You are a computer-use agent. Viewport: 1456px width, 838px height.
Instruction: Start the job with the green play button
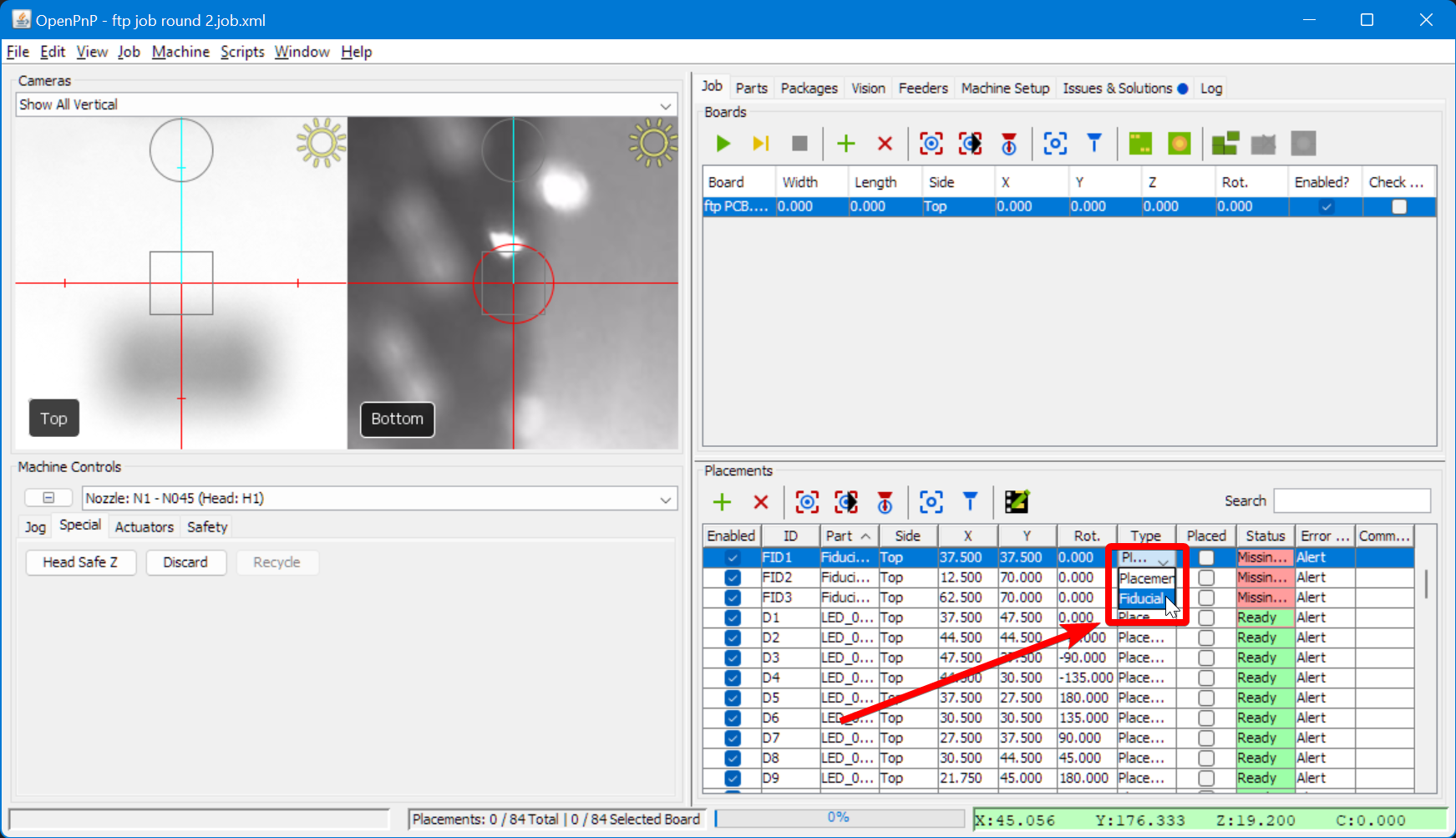point(723,143)
